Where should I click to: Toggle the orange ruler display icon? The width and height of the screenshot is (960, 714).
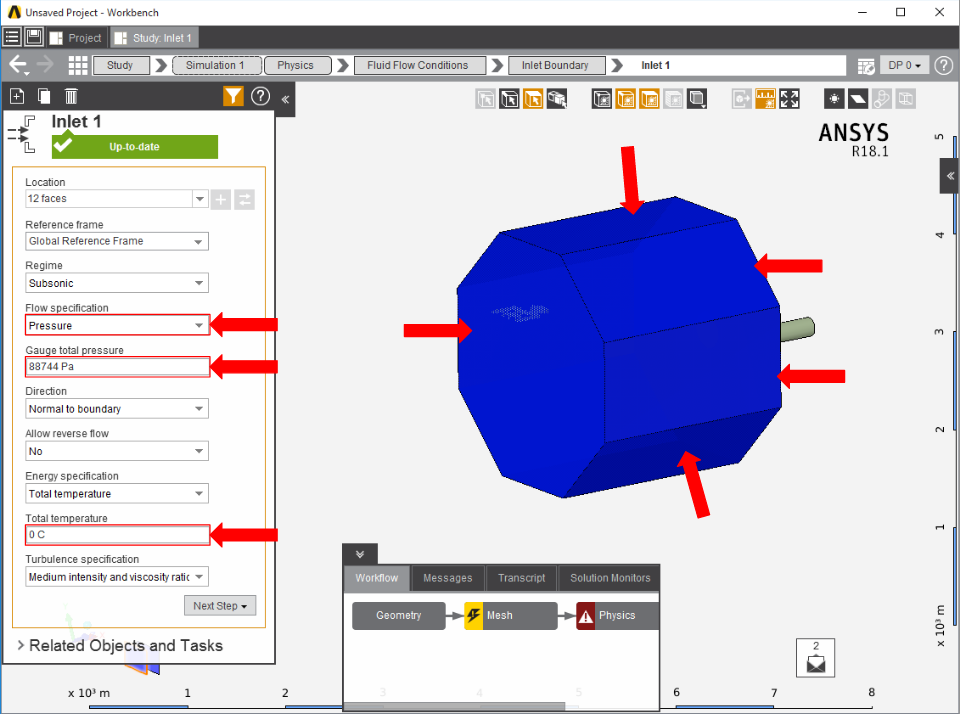pos(765,99)
